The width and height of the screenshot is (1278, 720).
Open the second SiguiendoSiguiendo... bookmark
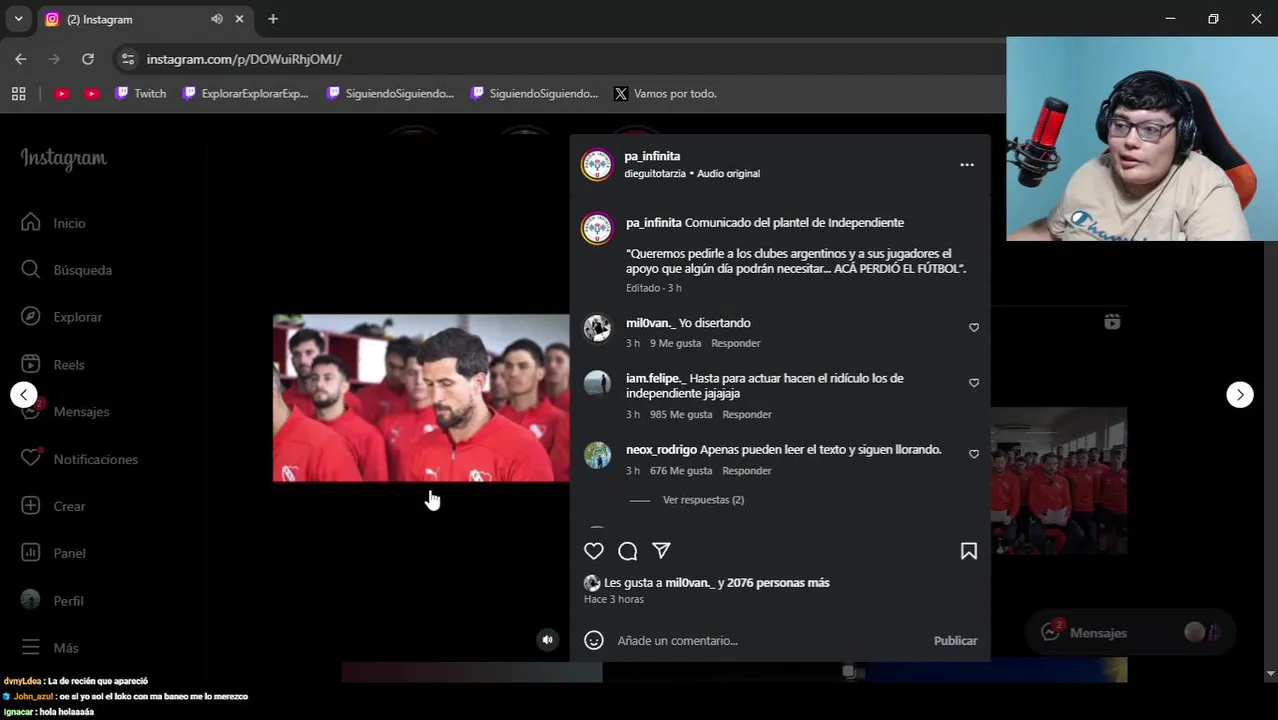(x=535, y=93)
